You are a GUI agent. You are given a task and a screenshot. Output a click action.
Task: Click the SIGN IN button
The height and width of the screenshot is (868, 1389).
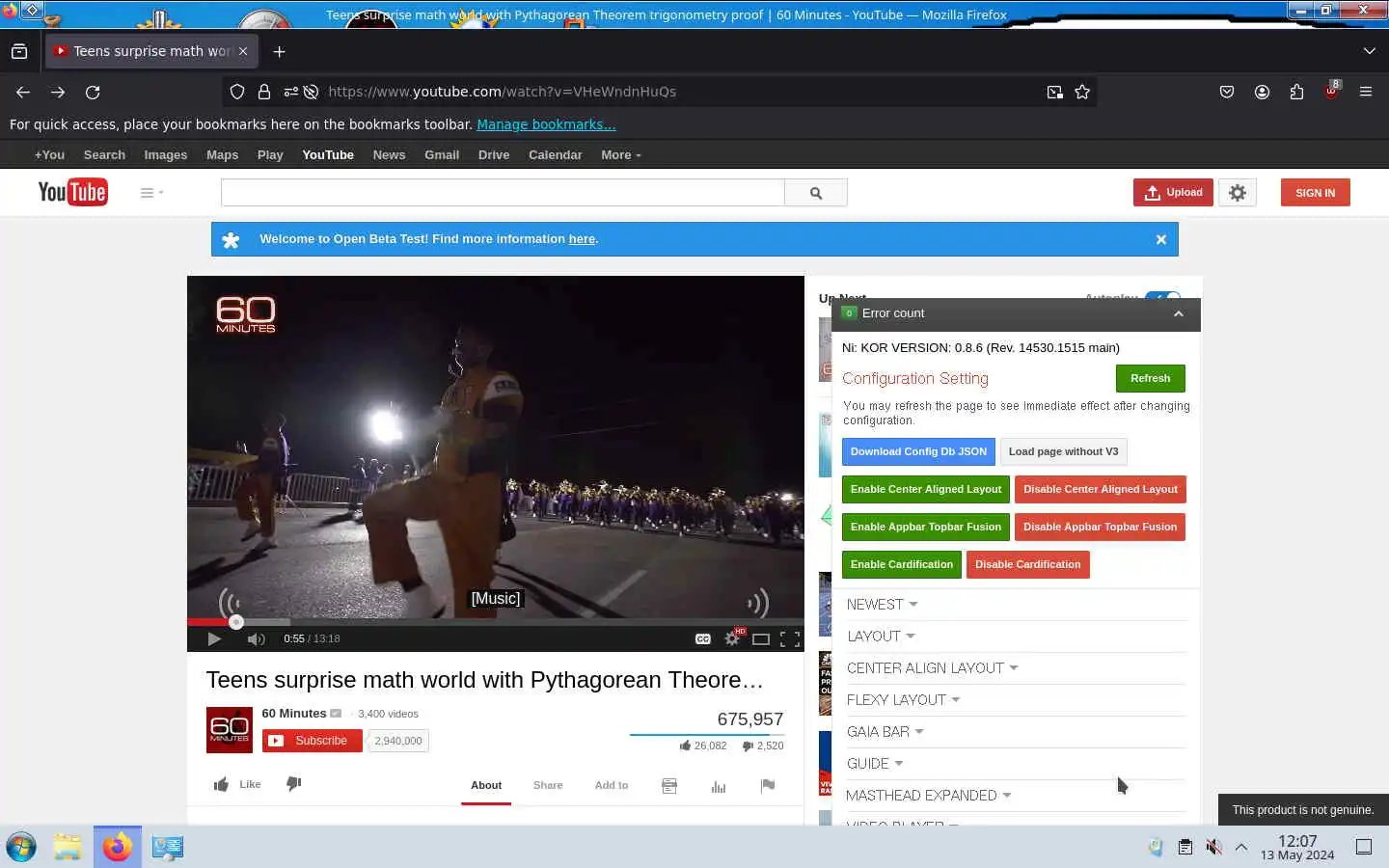[x=1316, y=193]
